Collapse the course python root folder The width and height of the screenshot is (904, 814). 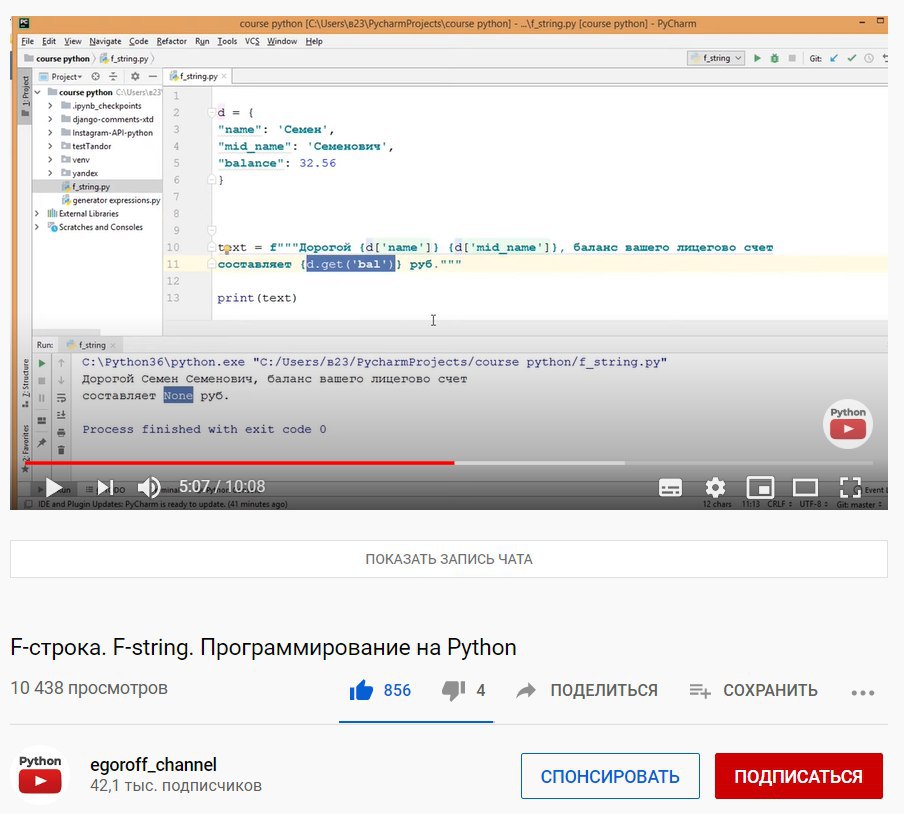click(x=37, y=92)
